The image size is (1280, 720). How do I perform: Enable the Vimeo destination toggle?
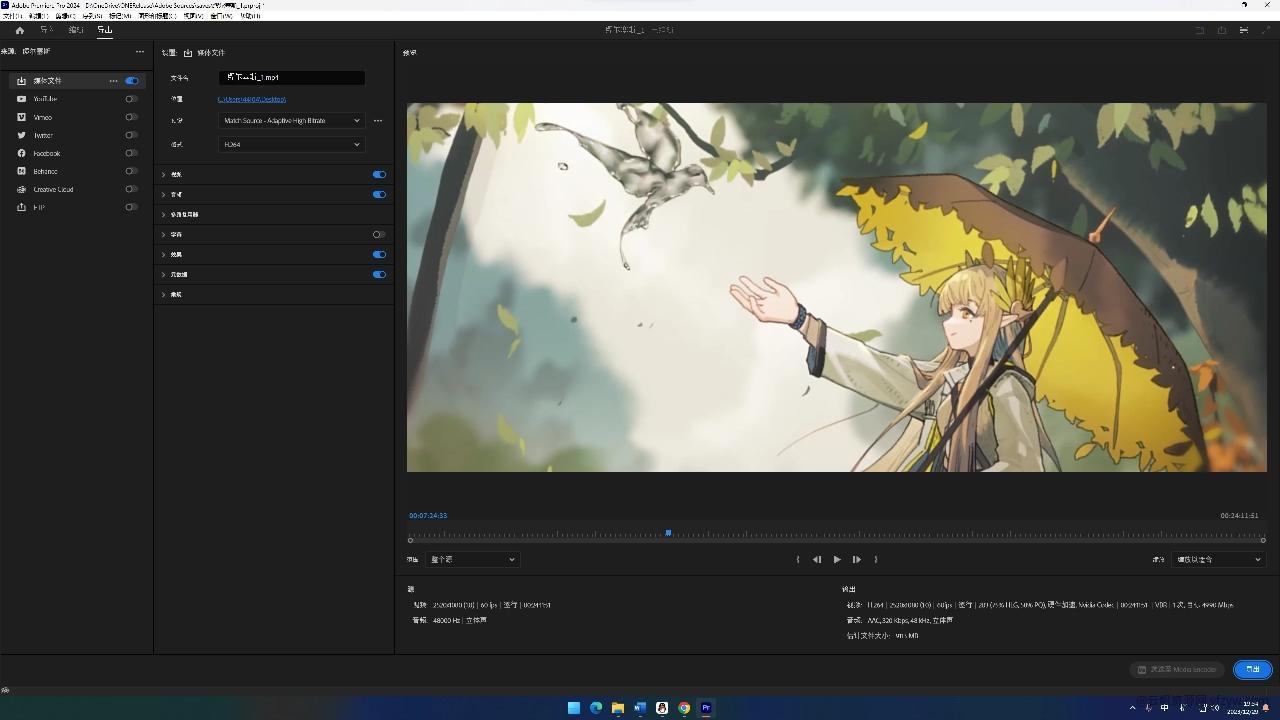point(132,117)
